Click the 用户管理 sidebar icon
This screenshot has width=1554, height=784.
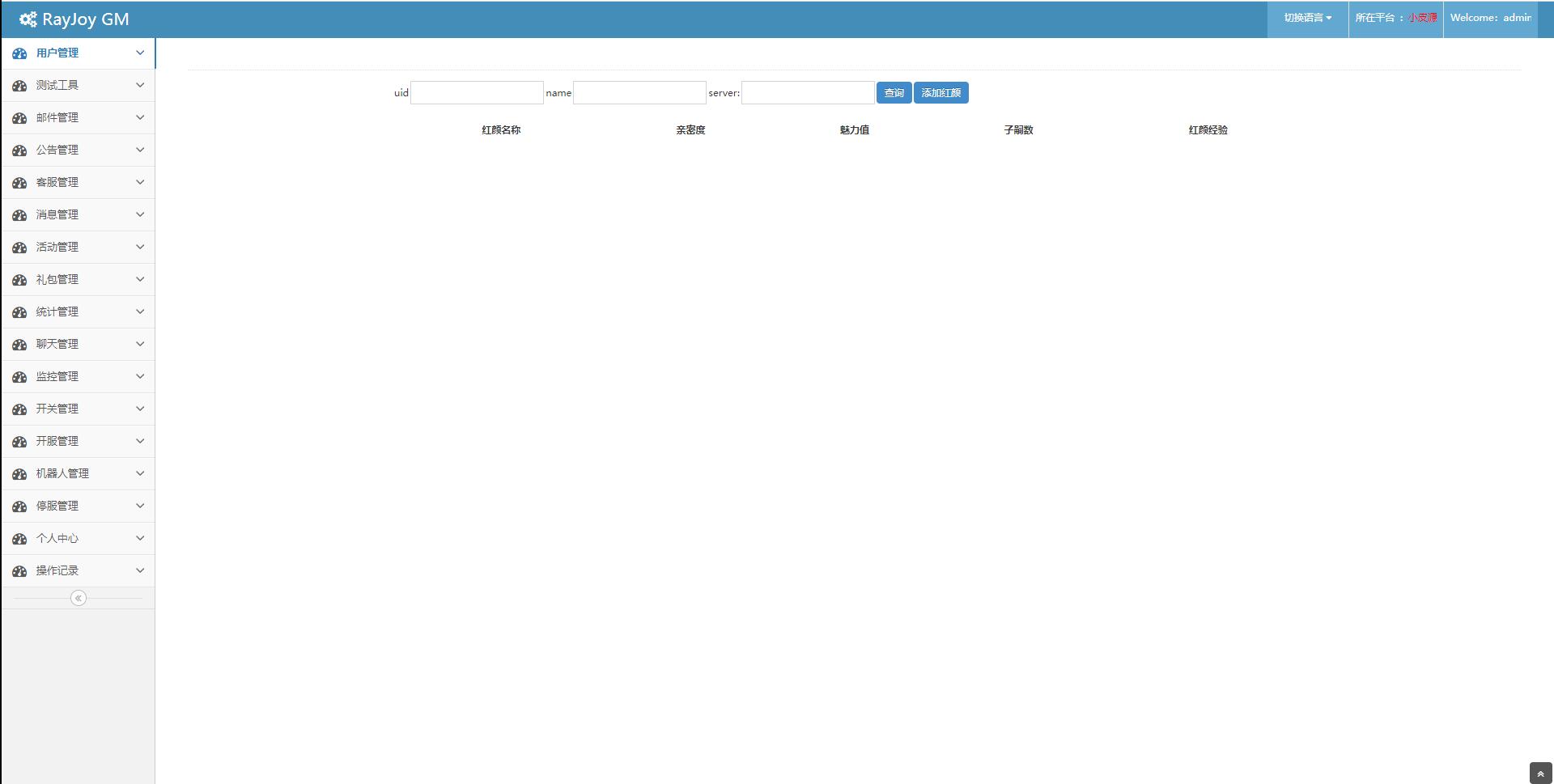pyautogui.click(x=19, y=53)
